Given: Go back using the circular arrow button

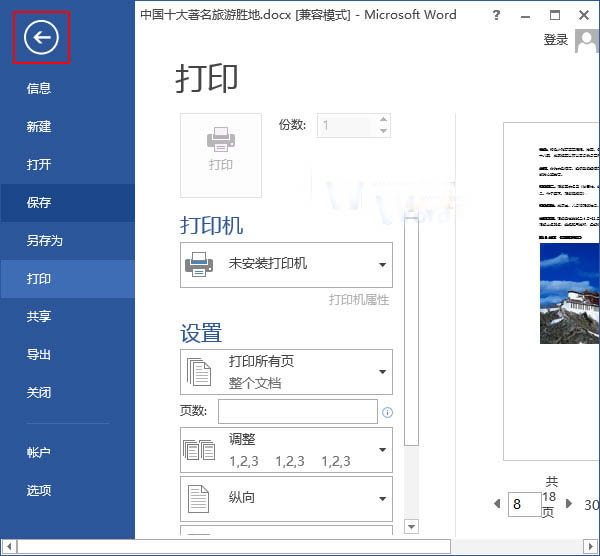Looking at the screenshot, I should point(41,38).
